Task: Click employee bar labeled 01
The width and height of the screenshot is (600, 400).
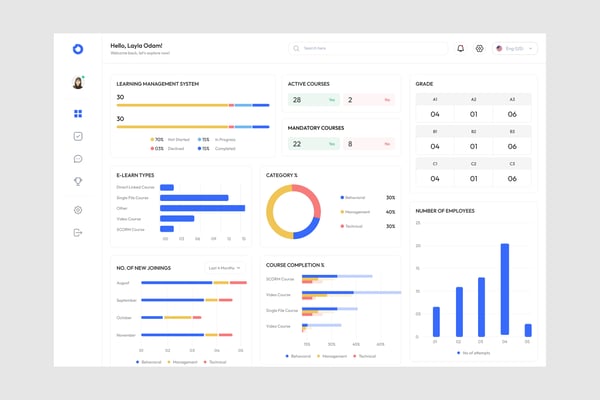Action: tap(436, 322)
